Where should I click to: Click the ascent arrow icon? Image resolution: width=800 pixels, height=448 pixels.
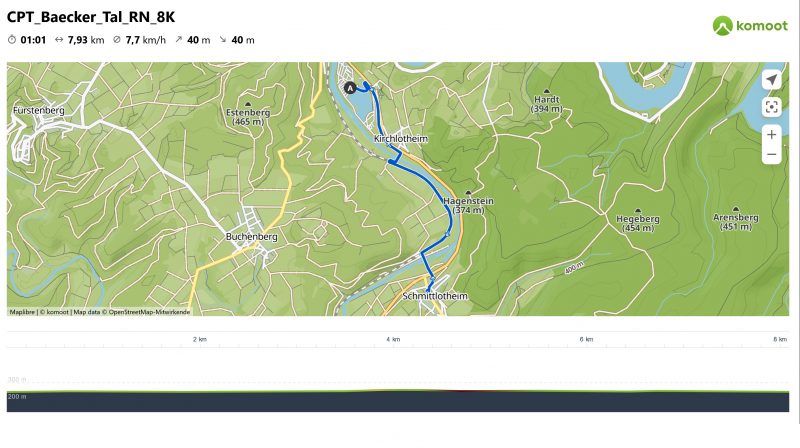[179, 39]
